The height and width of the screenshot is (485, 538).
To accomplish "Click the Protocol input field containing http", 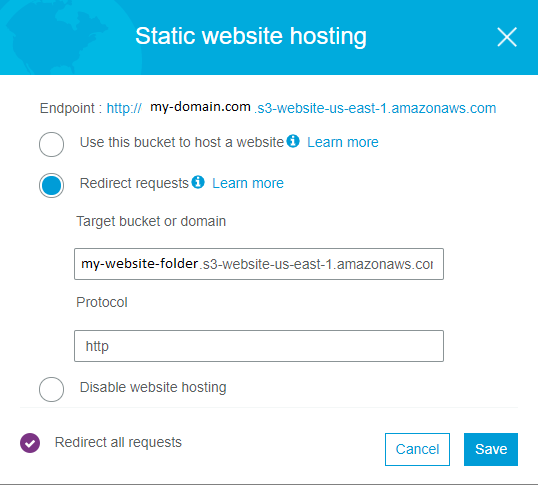I will pyautogui.click(x=259, y=346).
